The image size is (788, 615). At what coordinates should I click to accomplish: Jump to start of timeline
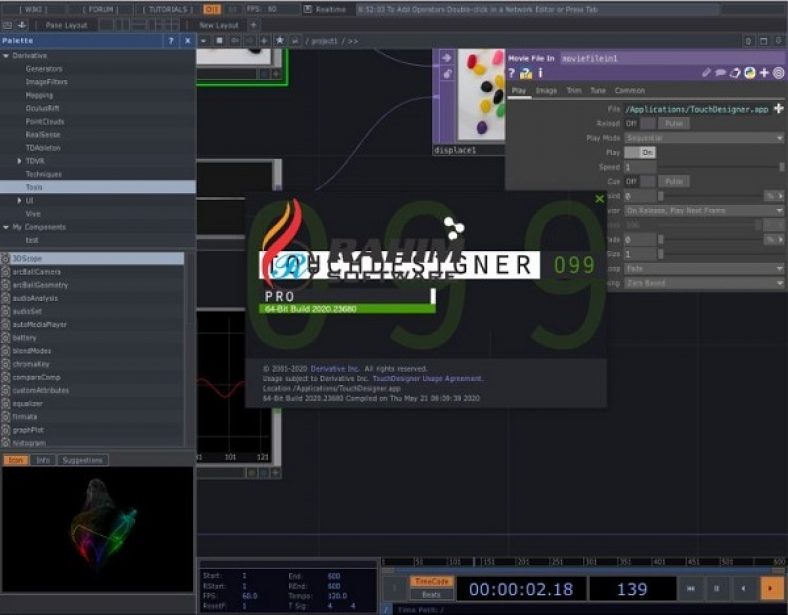[x=691, y=588]
